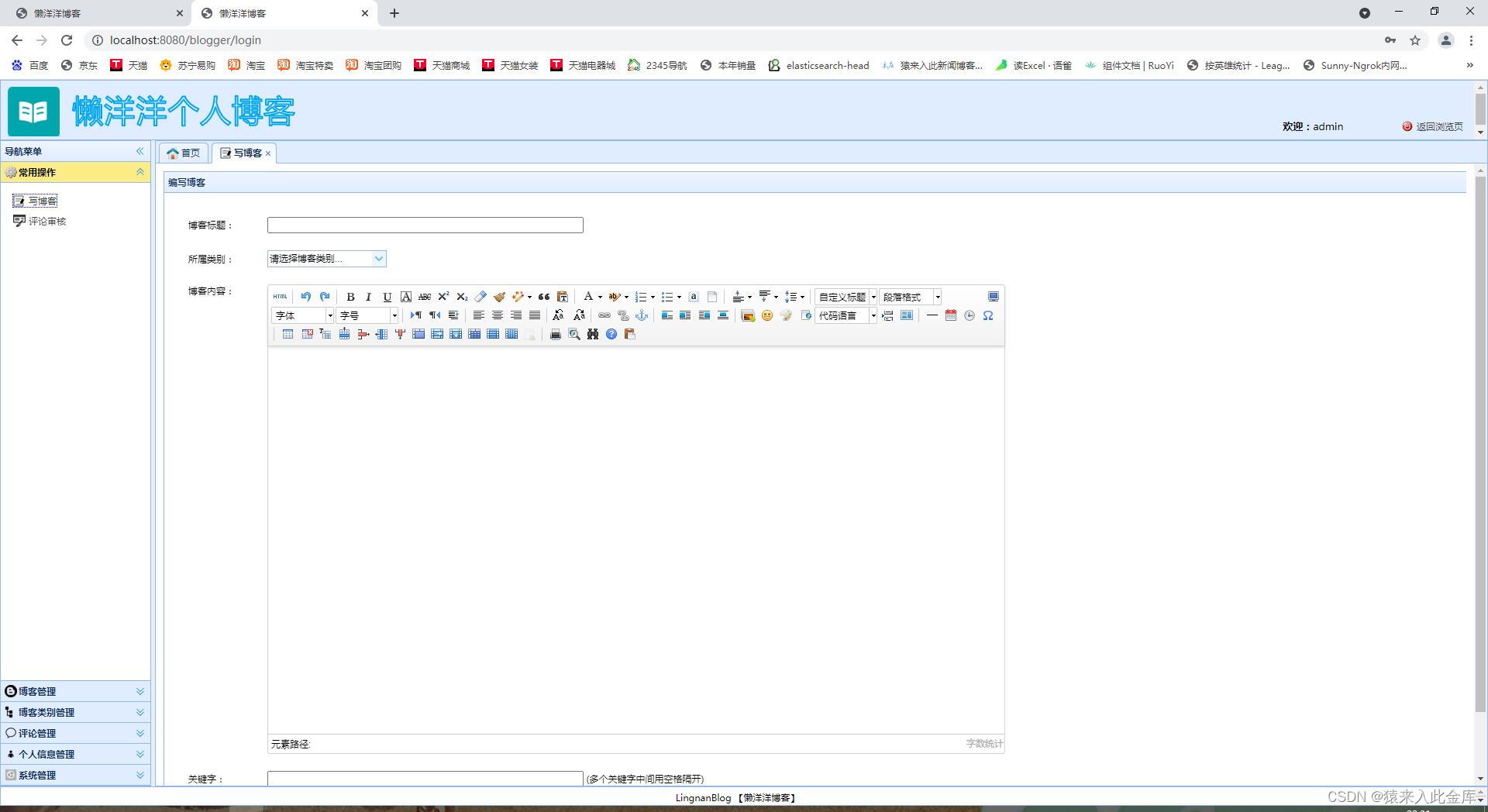The height and width of the screenshot is (812, 1488).
Task: Toggle HTML source view in editor
Action: (280, 297)
